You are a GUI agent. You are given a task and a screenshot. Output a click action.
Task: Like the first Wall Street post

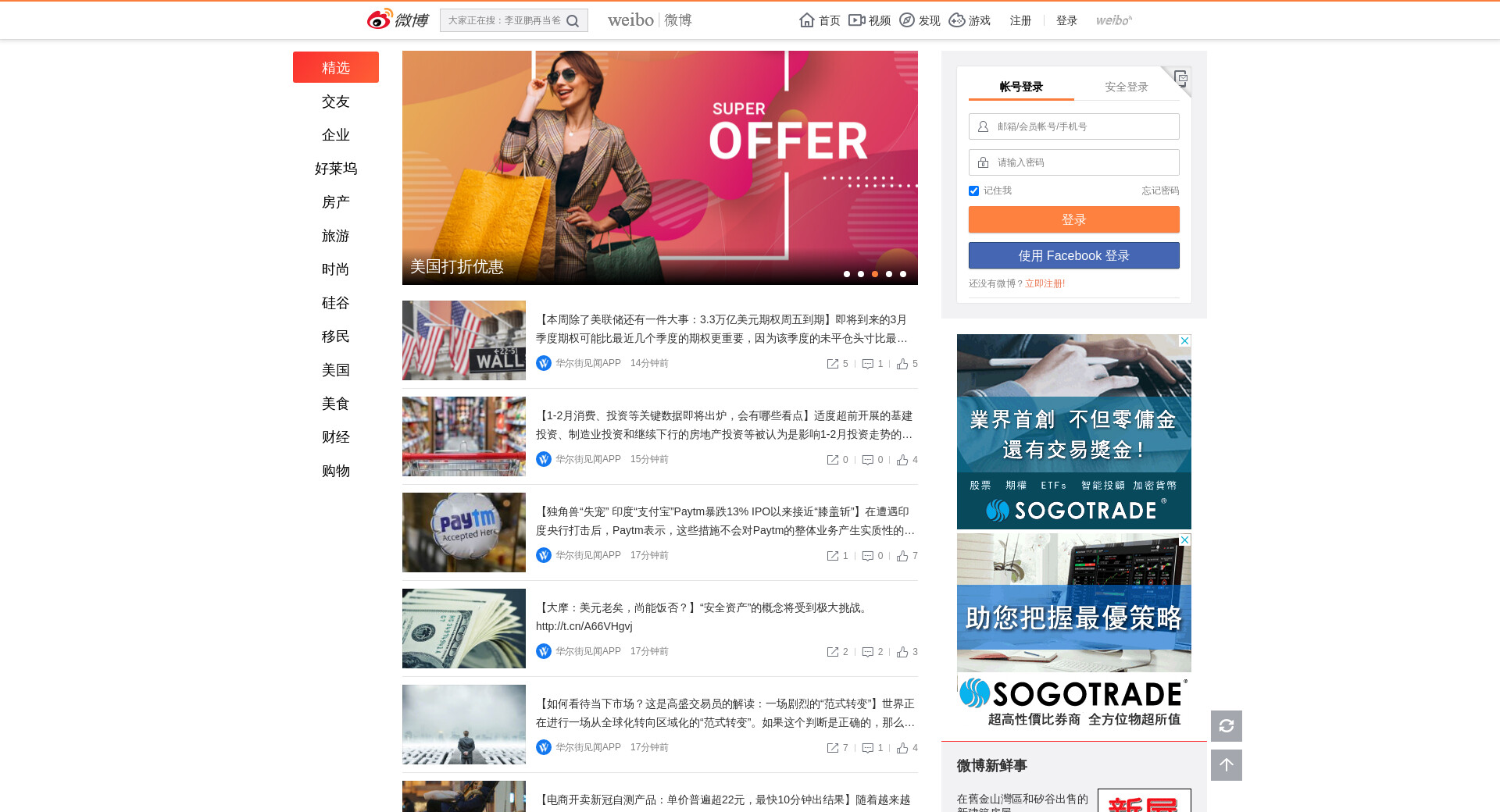[903, 364]
